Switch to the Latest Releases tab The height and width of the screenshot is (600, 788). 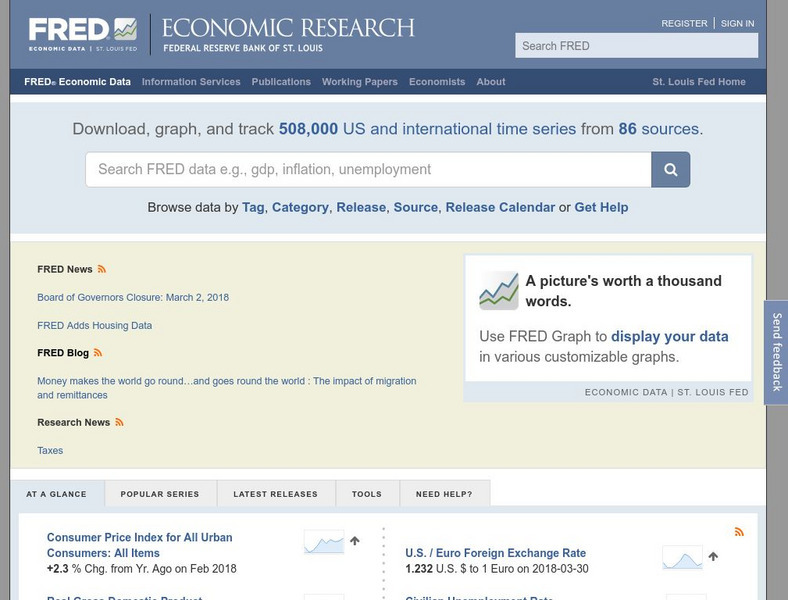coord(275,494)
